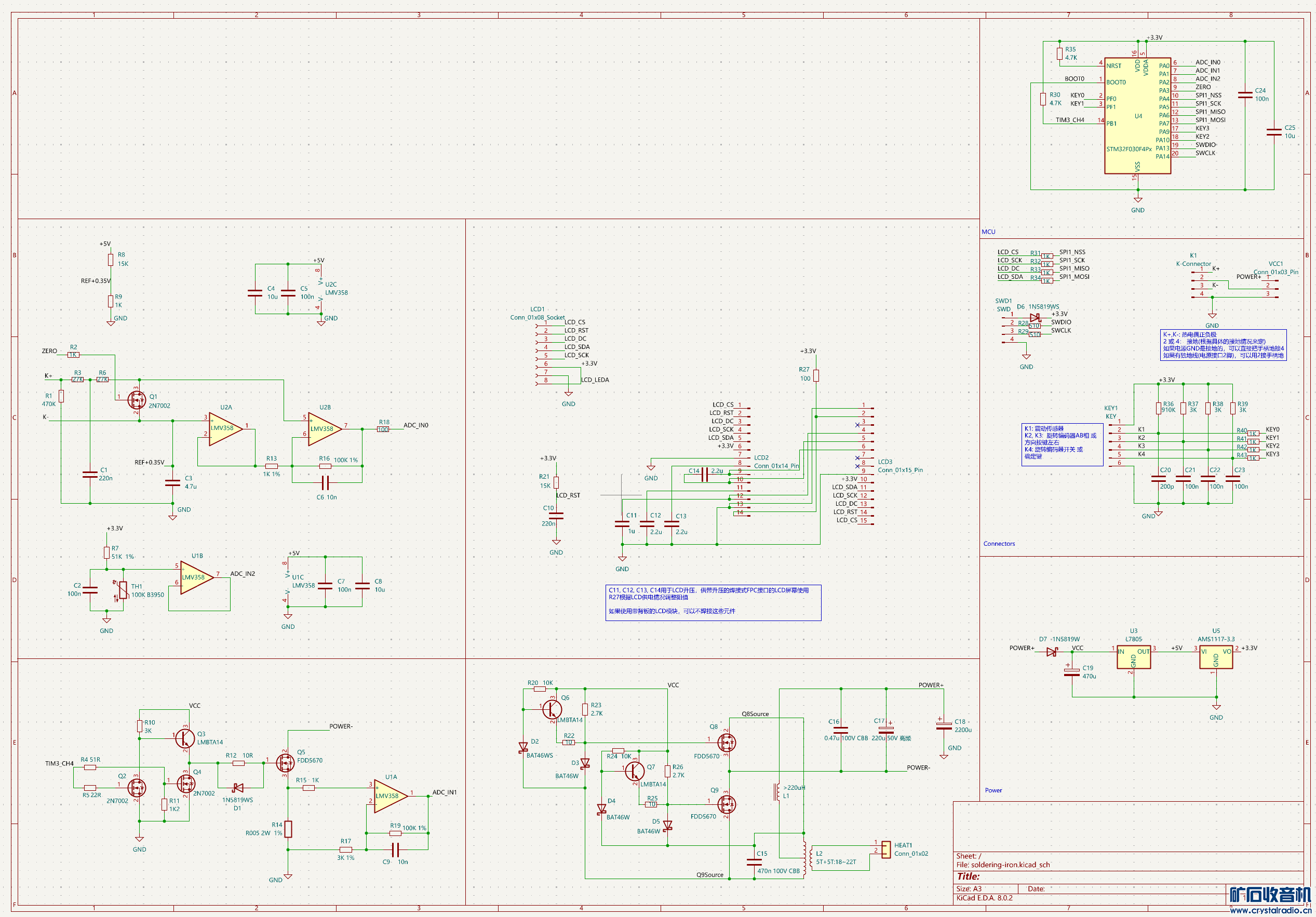This screenshot has width=1316, height=917.
Task: Click the ADC_IN0 net label near R18
Action: coord(415,425)
